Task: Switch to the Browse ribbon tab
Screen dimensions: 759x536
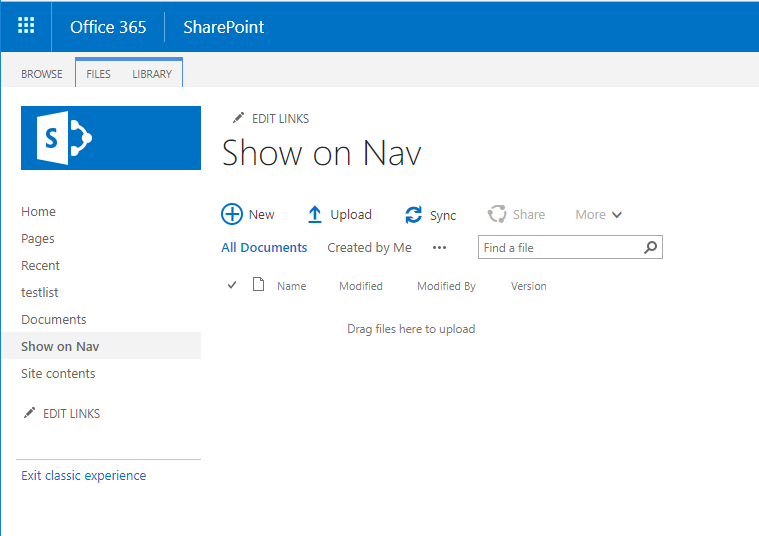Action: pyautogui.click(x=42, y=74)
